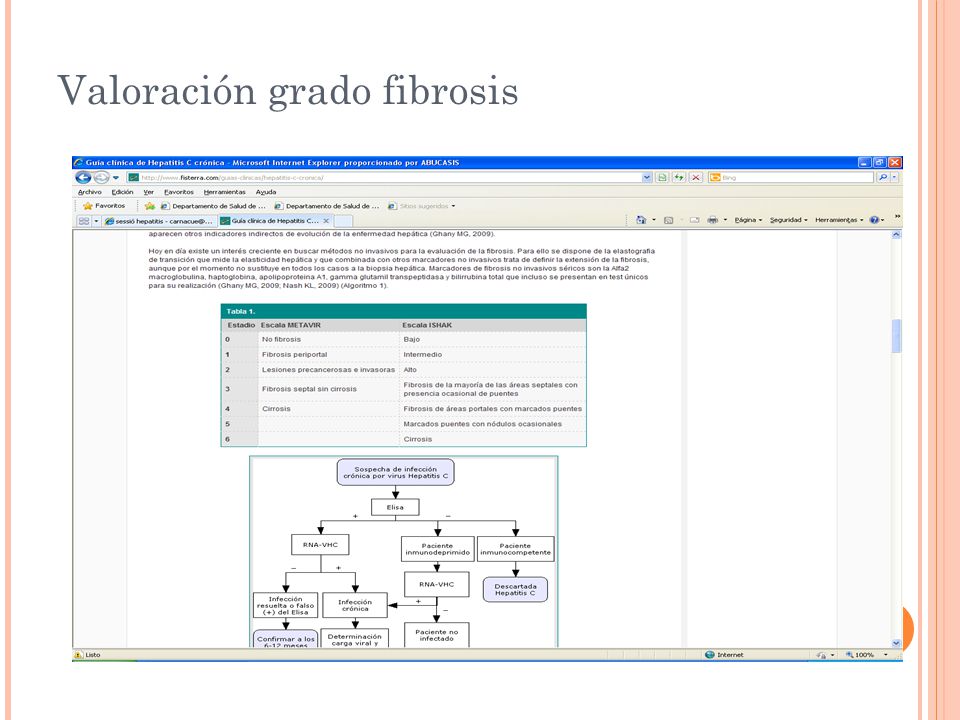Click the Print icon
Image resolution: width=960 pixels, height=720 pixels.
pyautogui.click(x=713, y=220)
